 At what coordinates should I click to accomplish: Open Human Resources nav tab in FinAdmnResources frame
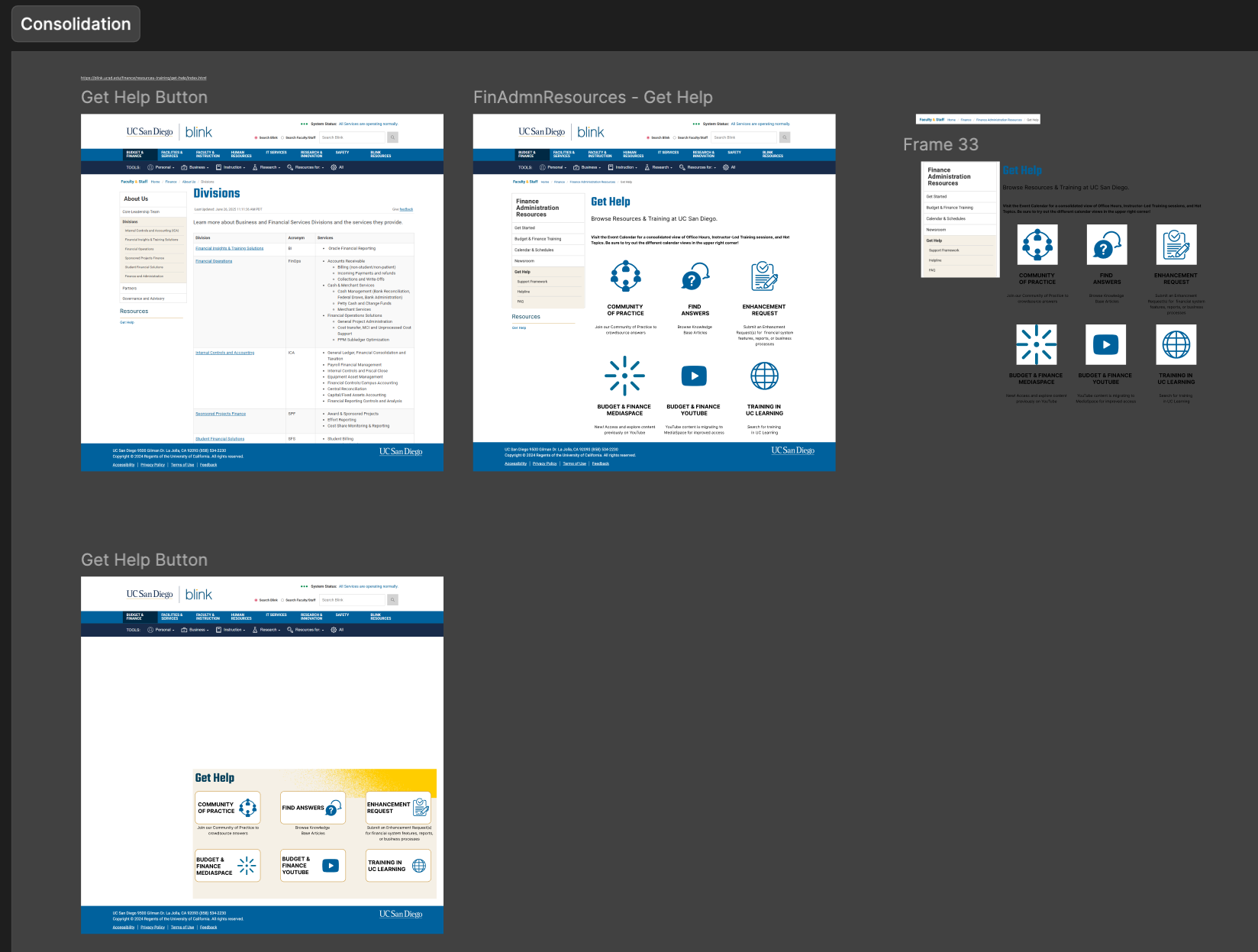click(634, 154)
